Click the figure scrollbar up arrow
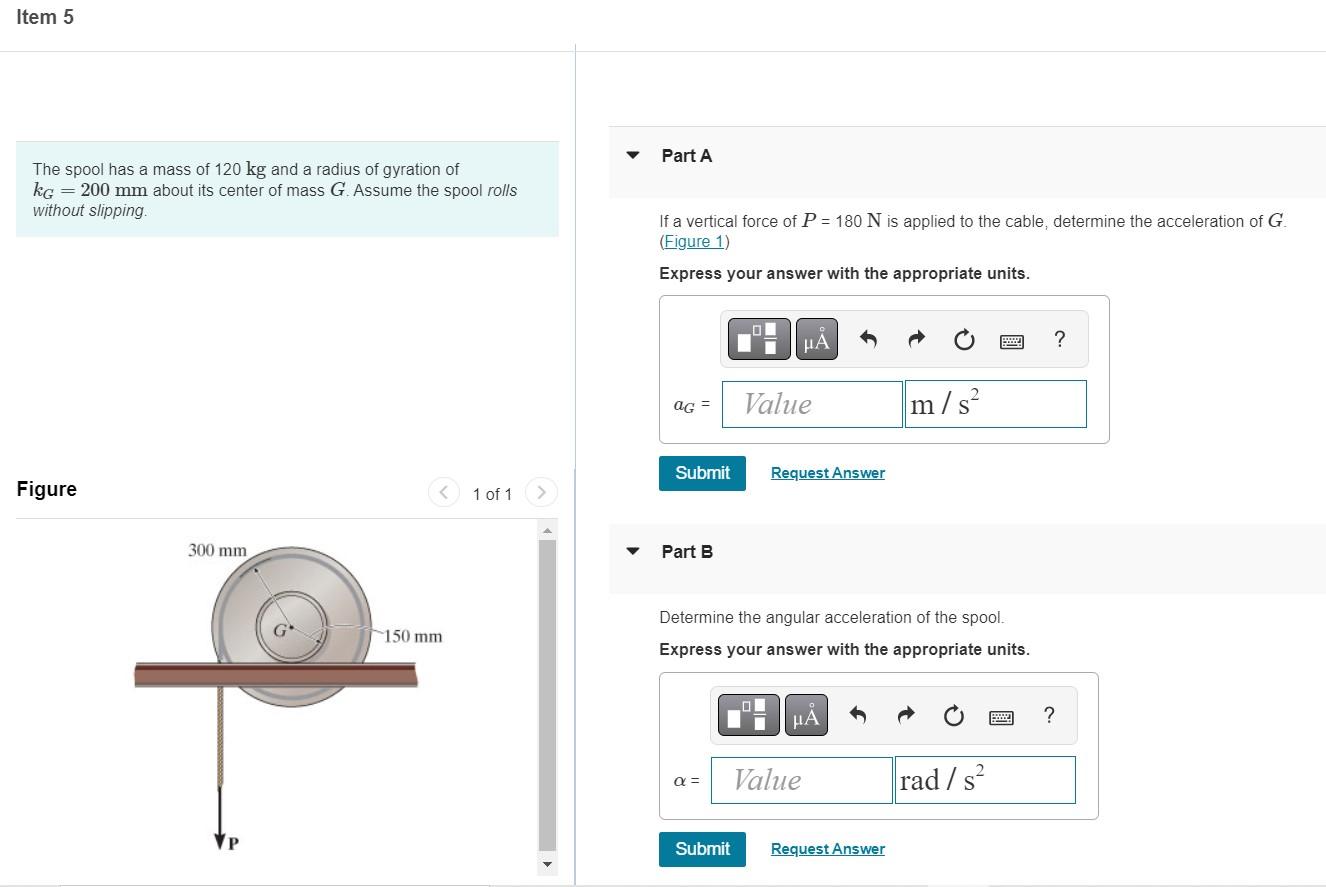1326x887 pixels. point(547,529)
